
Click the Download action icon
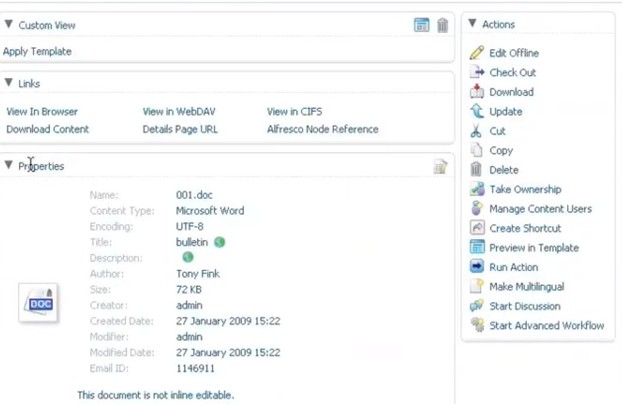[477, 92]
